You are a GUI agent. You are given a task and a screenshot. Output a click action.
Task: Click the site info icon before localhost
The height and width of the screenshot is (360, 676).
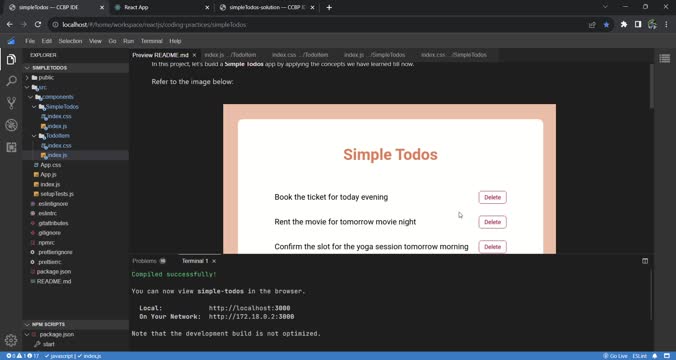tap(55, 25)
